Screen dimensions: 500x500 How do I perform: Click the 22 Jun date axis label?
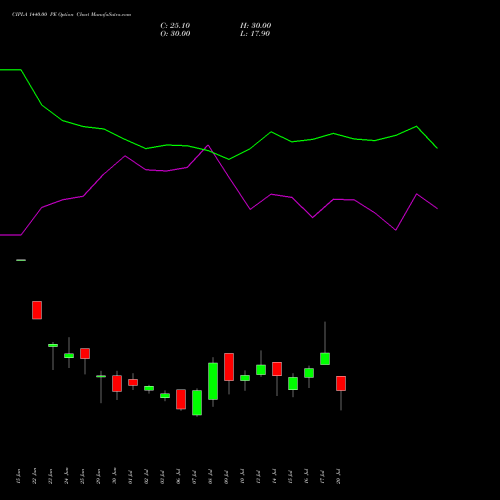(x=34, y=476)
